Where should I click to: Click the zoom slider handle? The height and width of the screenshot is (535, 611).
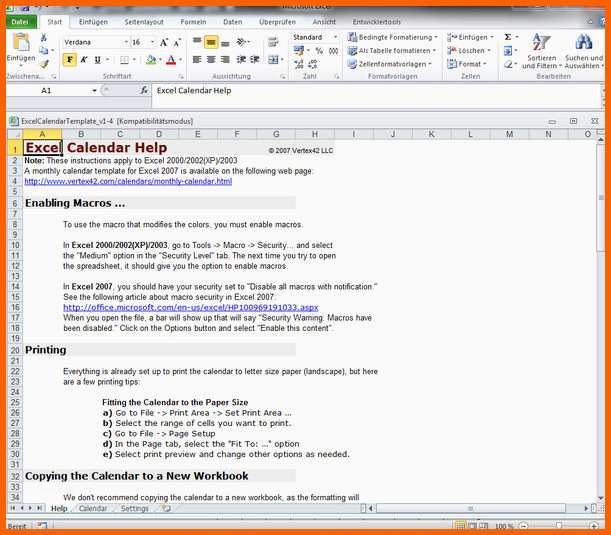coord(559,526)
